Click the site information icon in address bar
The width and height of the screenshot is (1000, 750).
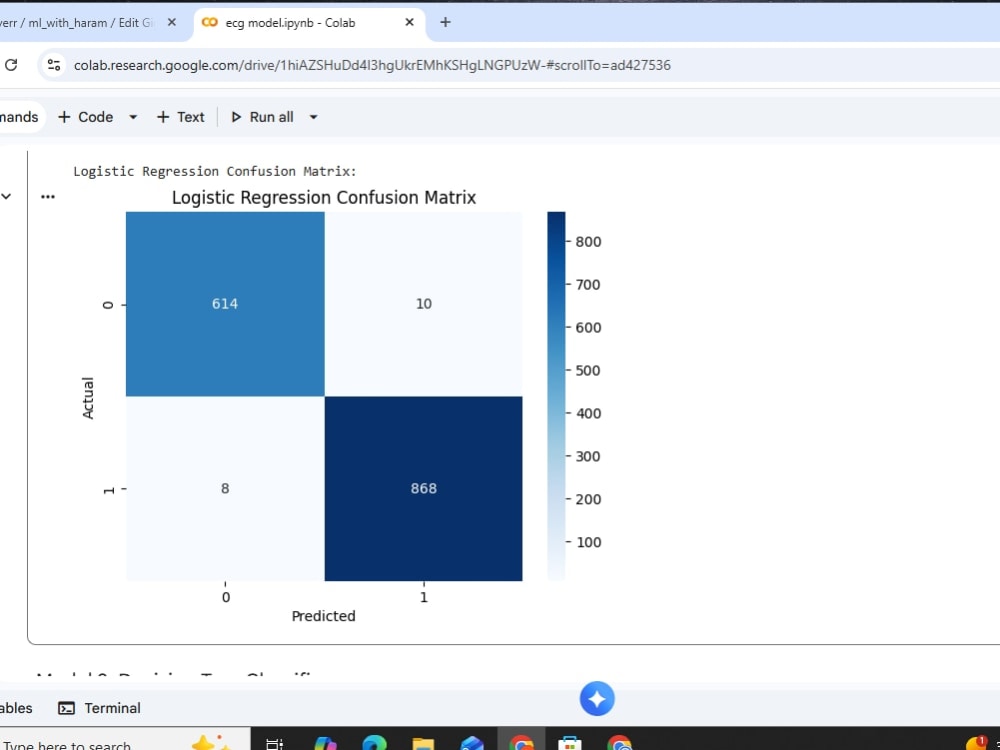coord(54,64)
